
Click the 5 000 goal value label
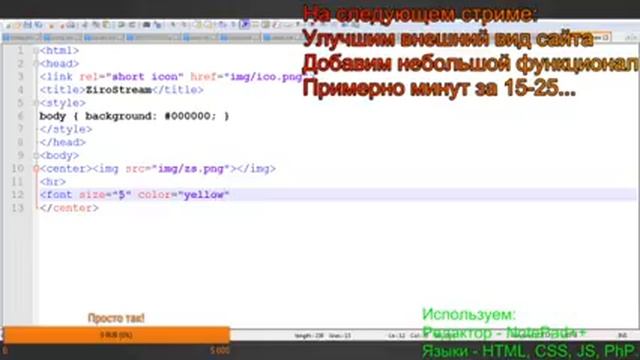click(x=220, y=350)
